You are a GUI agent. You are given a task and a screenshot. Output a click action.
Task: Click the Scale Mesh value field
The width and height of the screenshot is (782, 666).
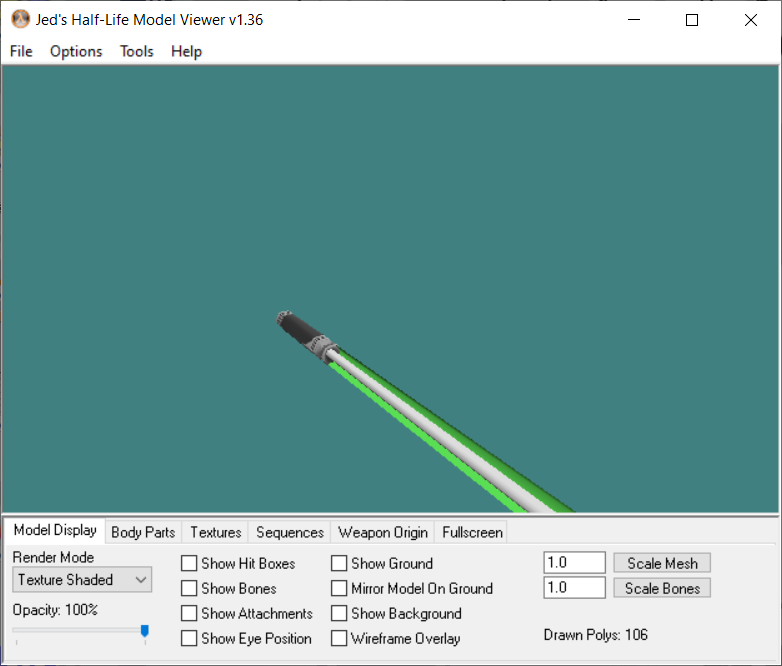[574, 563]
